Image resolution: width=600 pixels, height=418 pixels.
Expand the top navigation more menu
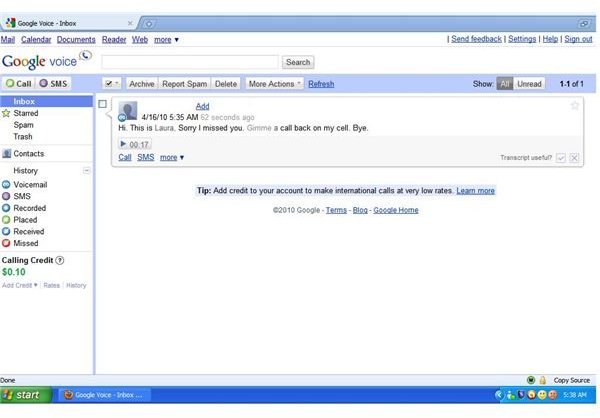[x=166, y=39]
